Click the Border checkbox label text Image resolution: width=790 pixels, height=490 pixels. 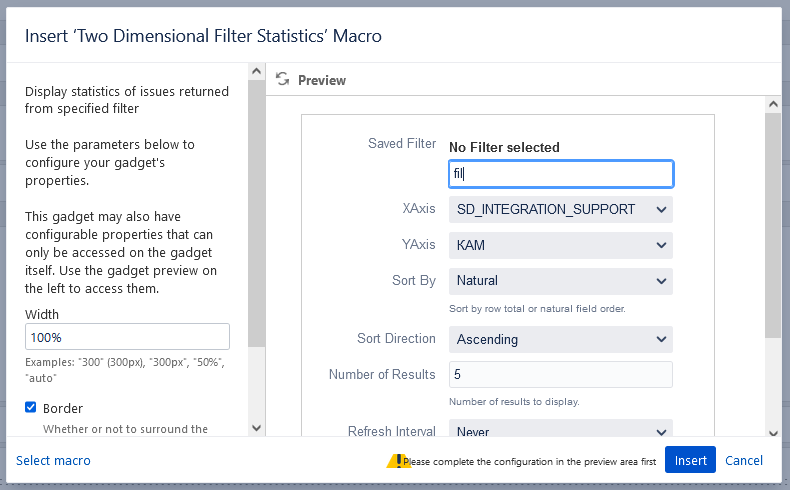click(63, 408)
